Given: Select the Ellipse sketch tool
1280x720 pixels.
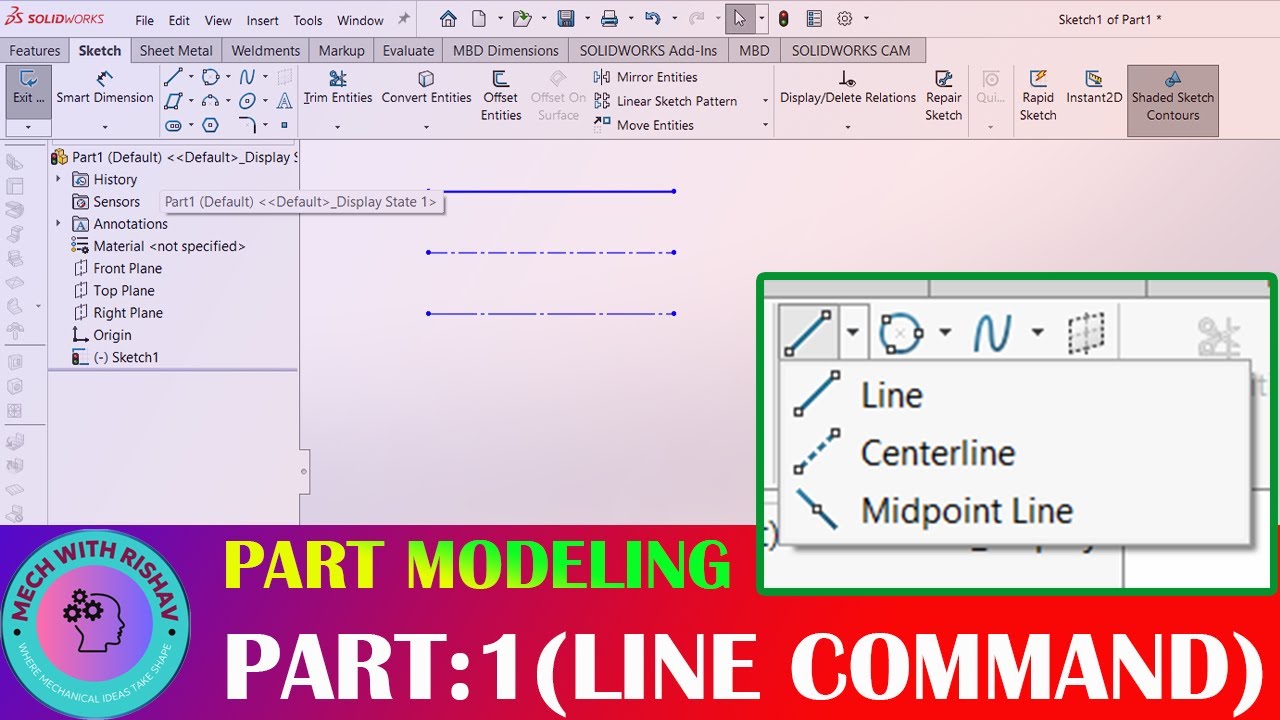Looking at the screenshot, I should pos(247,101).
